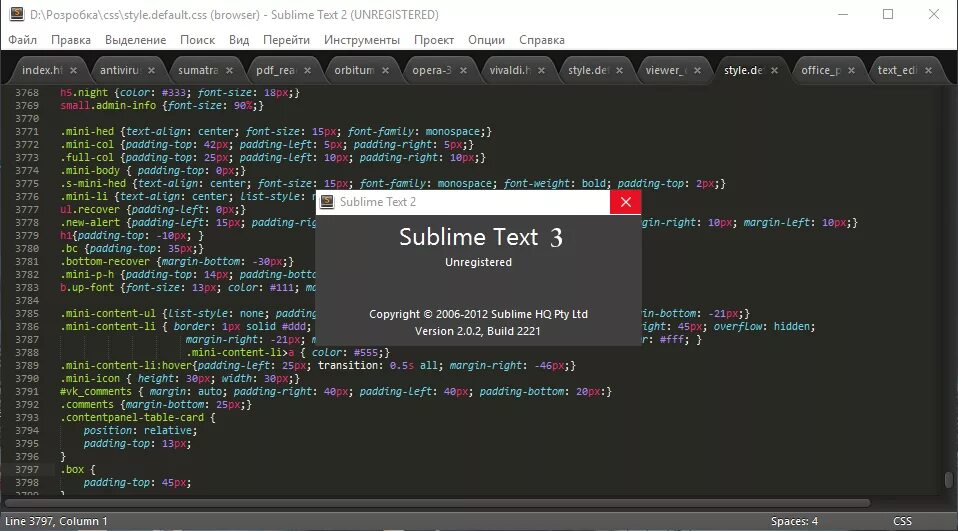
Task: Click the Unregistered label in About dialog
Action: [x=478, y=262]
